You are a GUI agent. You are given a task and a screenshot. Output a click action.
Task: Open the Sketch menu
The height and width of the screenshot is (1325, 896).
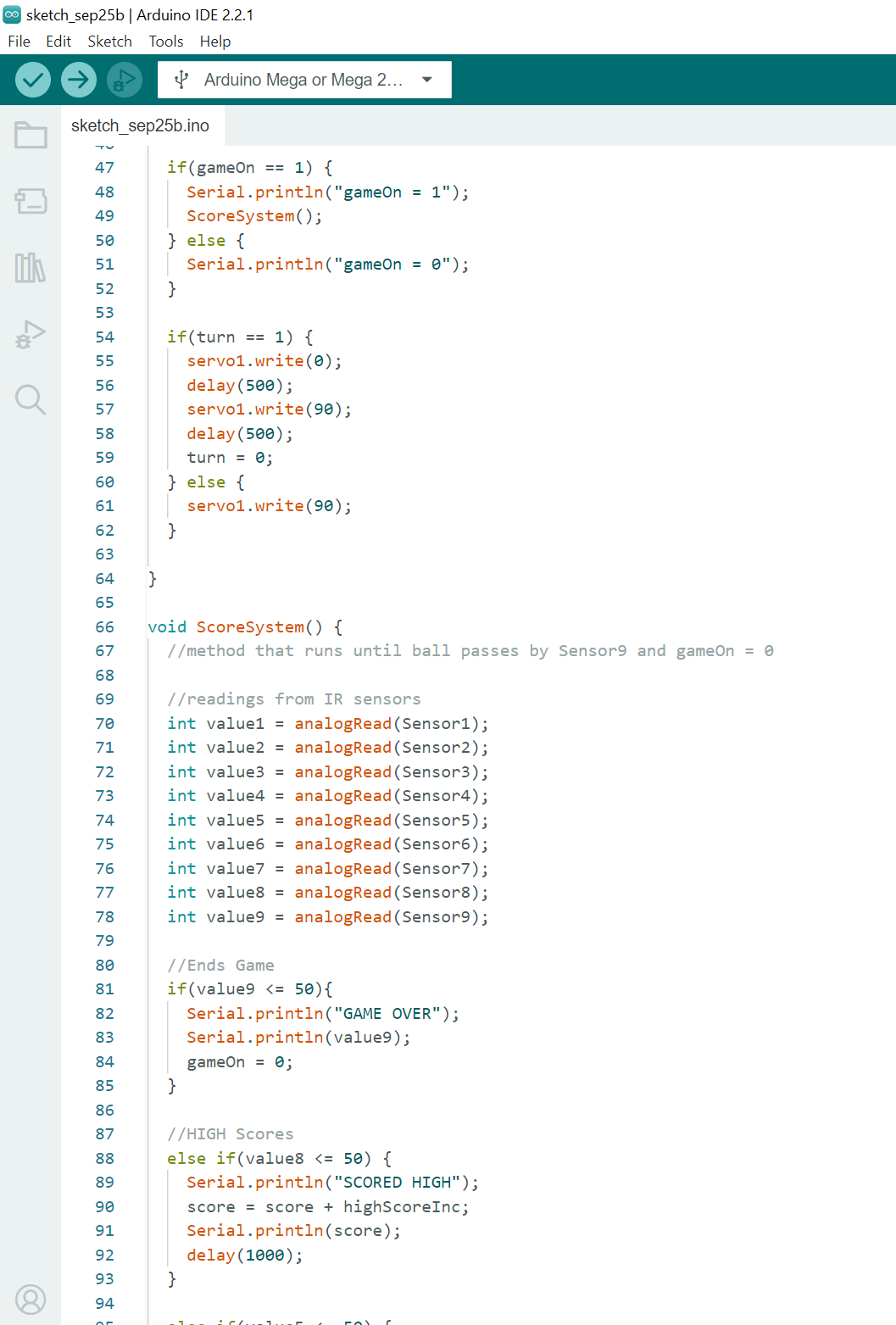pyautogui.click(x=109, y=41)
